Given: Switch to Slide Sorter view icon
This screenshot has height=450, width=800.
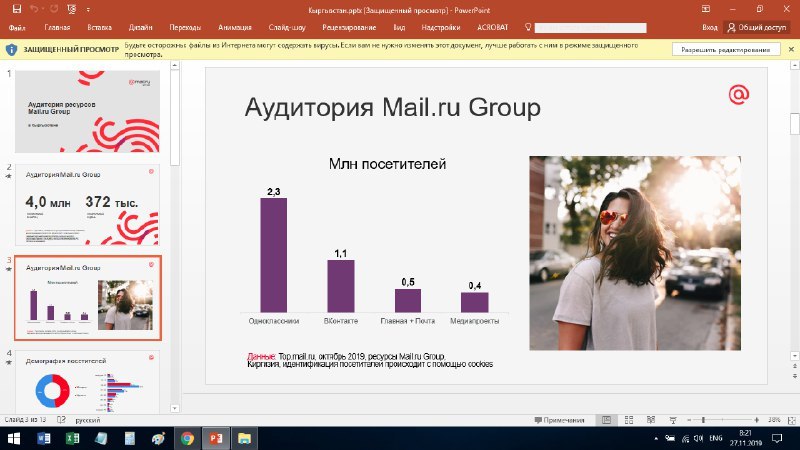Looking at the screenshot, I should tap(629, 420).
